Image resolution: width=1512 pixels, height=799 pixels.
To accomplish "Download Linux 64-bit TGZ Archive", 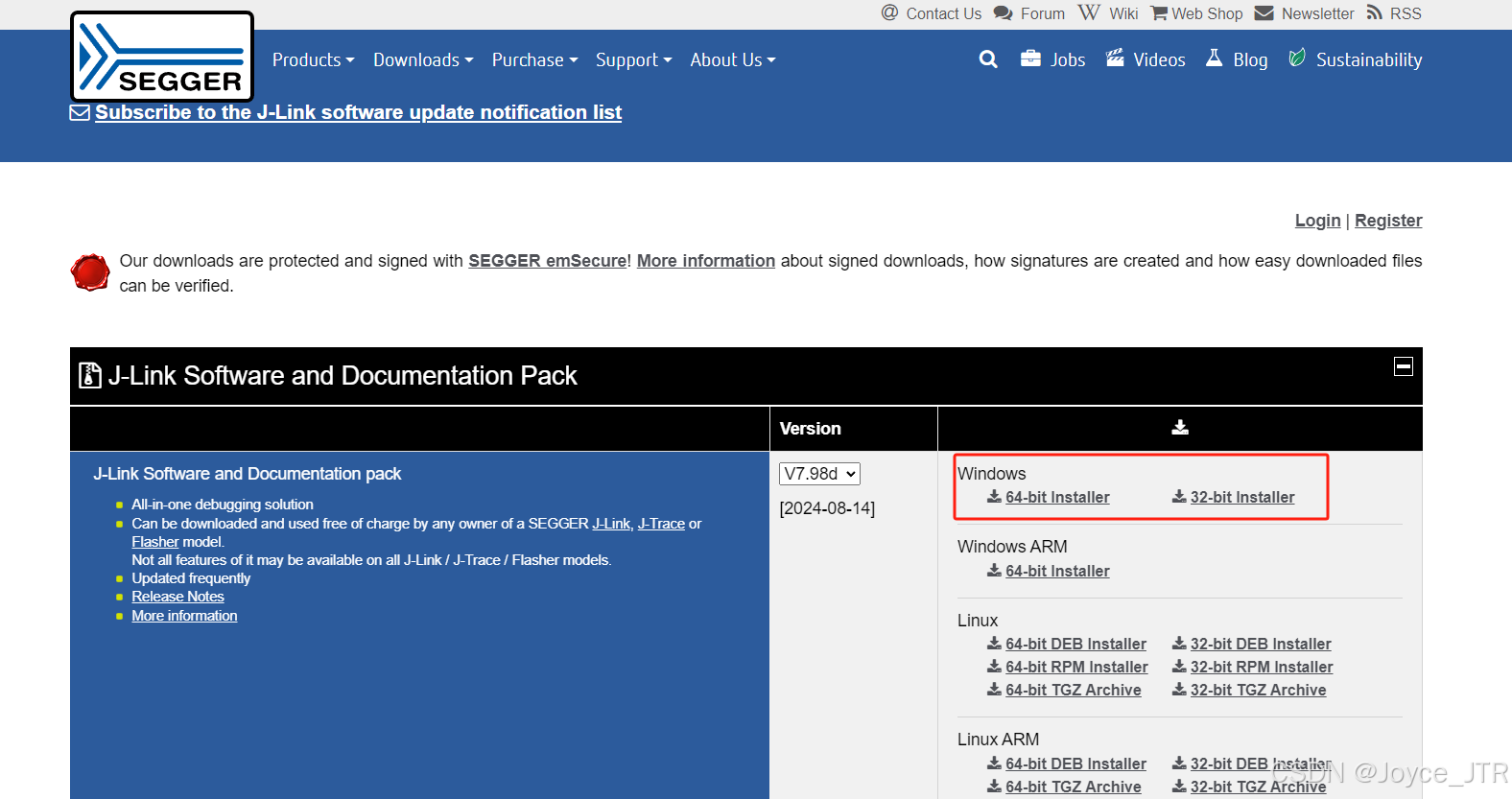I will click(x=1074, y=690).
